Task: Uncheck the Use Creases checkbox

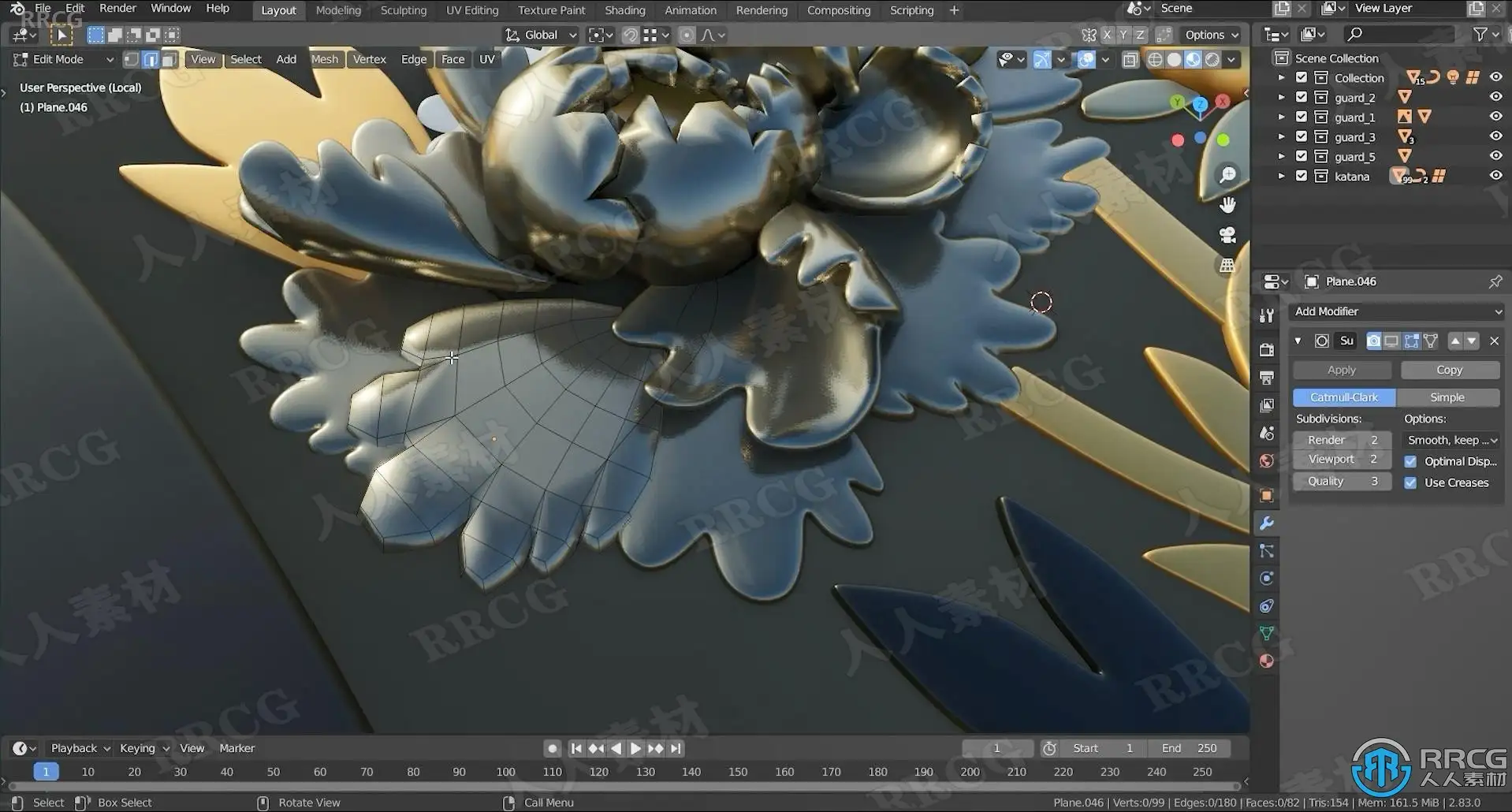Action: 1410,482
